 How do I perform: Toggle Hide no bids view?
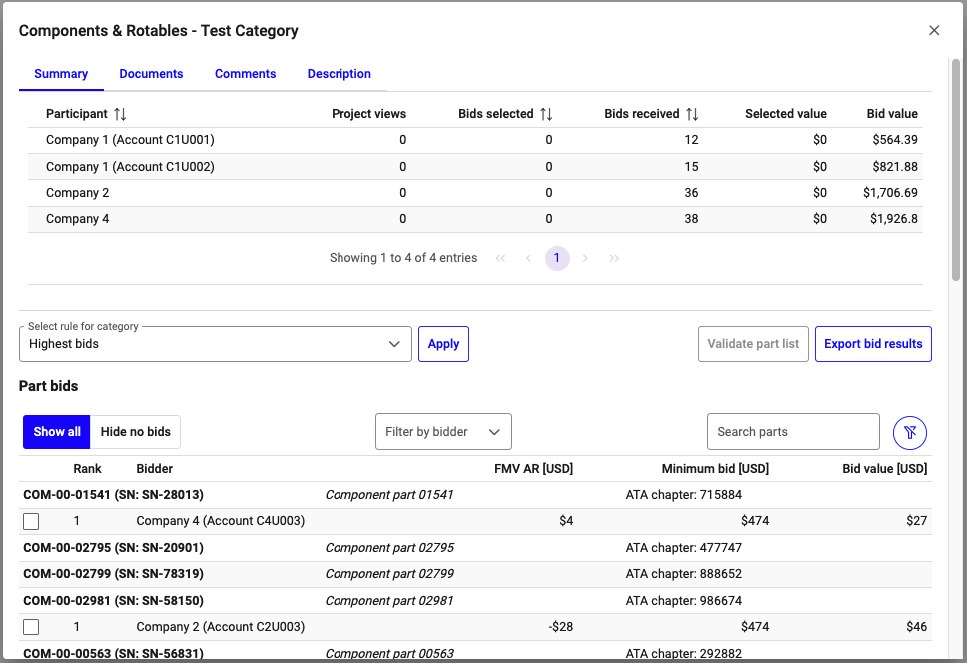pyautogui.click(x=135, y=432)
